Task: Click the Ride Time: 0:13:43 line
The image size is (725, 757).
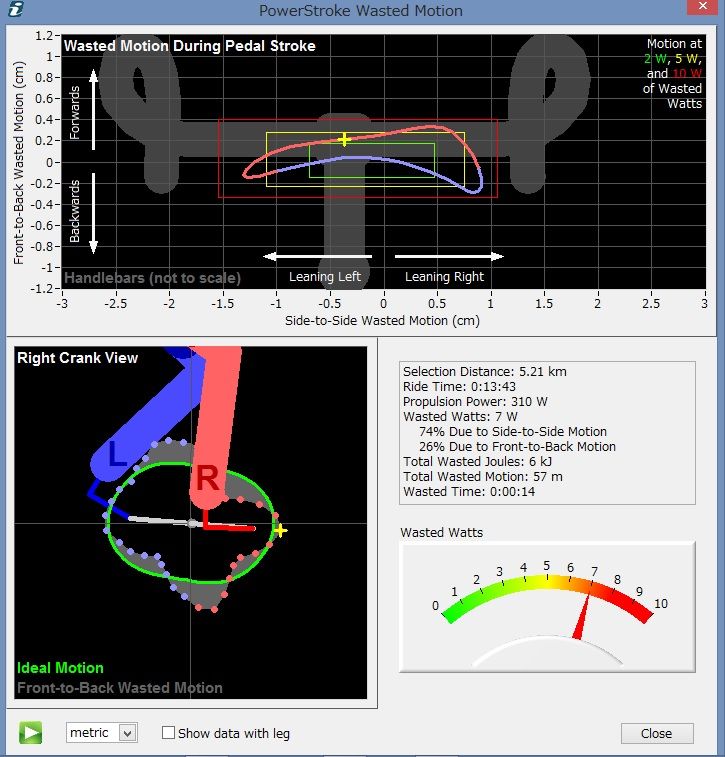Action: point(459,386)
